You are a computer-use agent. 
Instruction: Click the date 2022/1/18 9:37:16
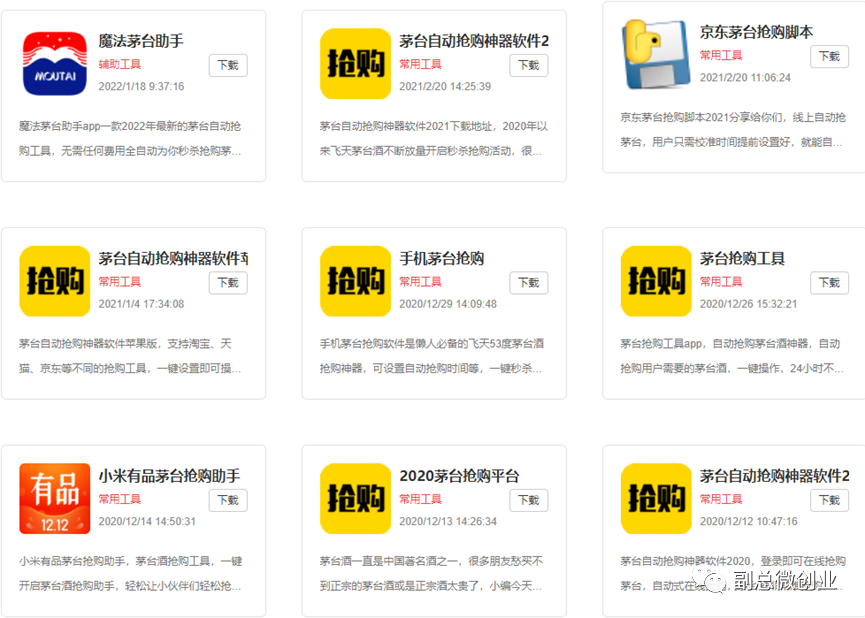[x=141, y=86]
